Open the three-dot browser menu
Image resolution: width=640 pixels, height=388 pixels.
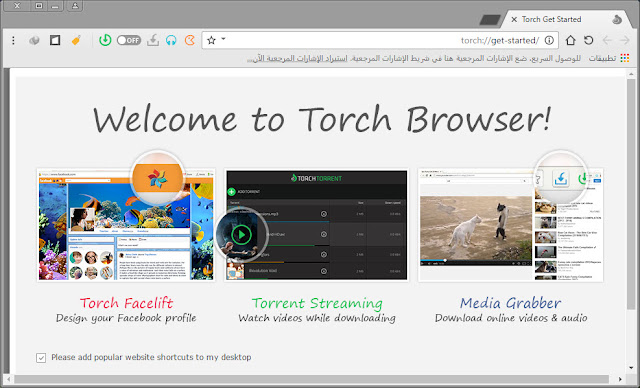pyautogui.click(x=13, y=40)
